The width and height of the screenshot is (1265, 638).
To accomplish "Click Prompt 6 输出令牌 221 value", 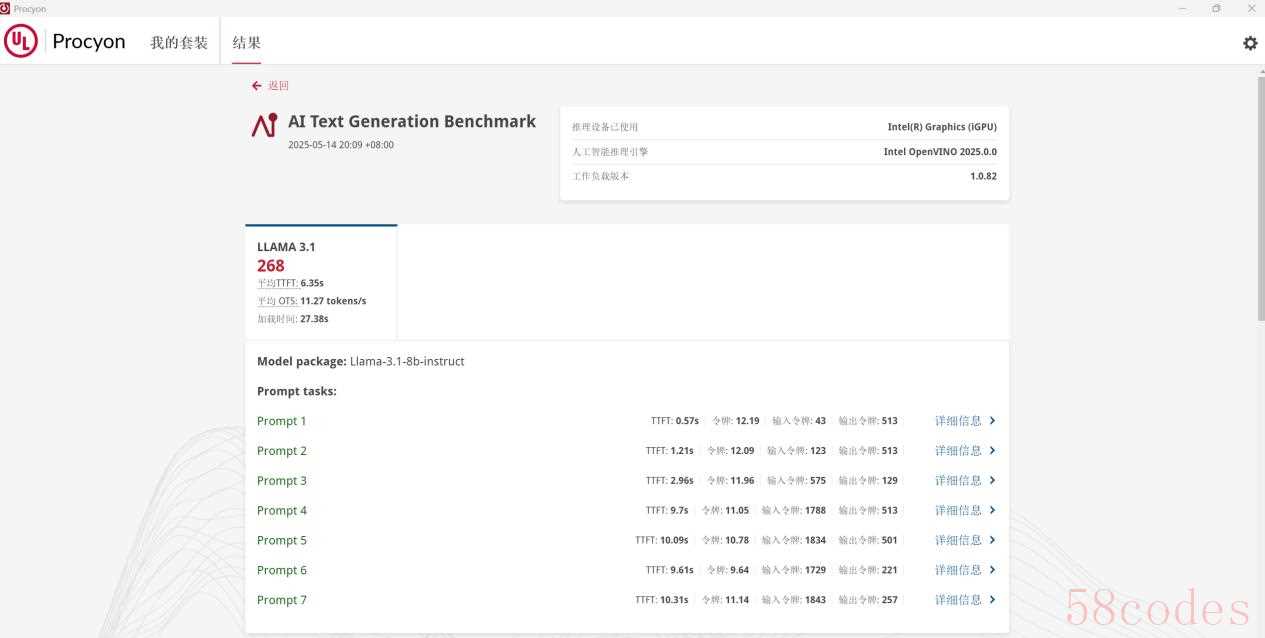I will 889,570.
